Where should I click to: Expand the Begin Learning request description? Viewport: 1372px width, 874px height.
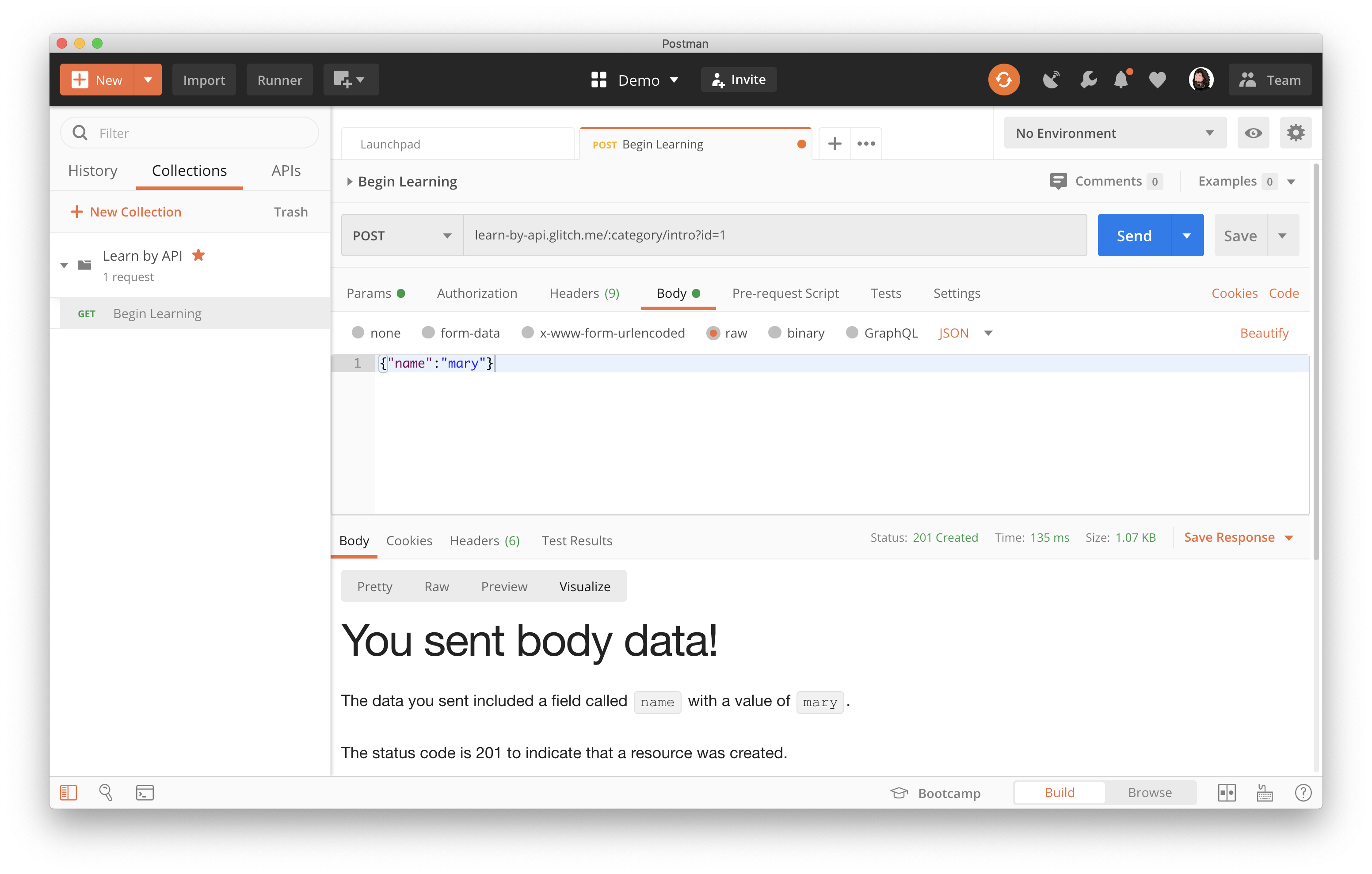click(350, 182)
